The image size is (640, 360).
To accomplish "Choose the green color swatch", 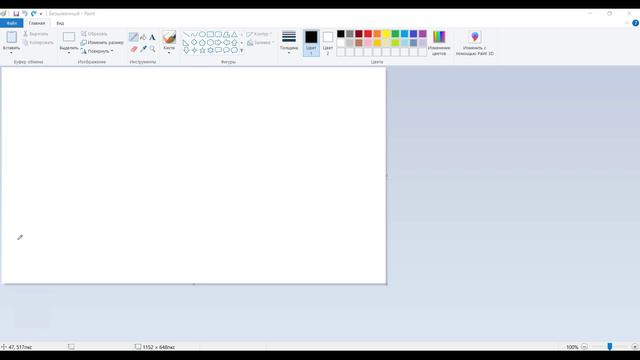I will point(396,34).
